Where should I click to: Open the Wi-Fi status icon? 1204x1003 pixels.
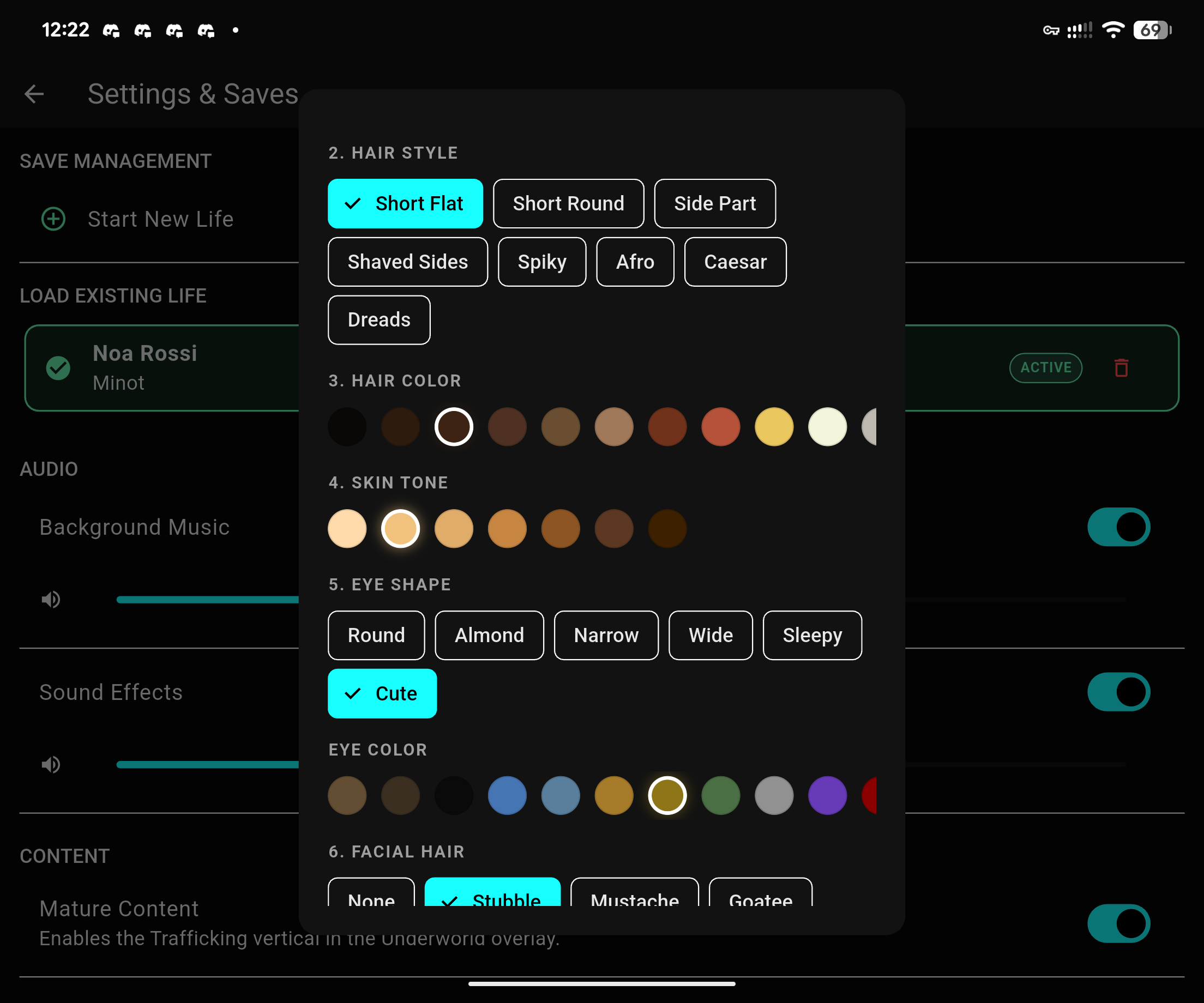click(1113, 30)
